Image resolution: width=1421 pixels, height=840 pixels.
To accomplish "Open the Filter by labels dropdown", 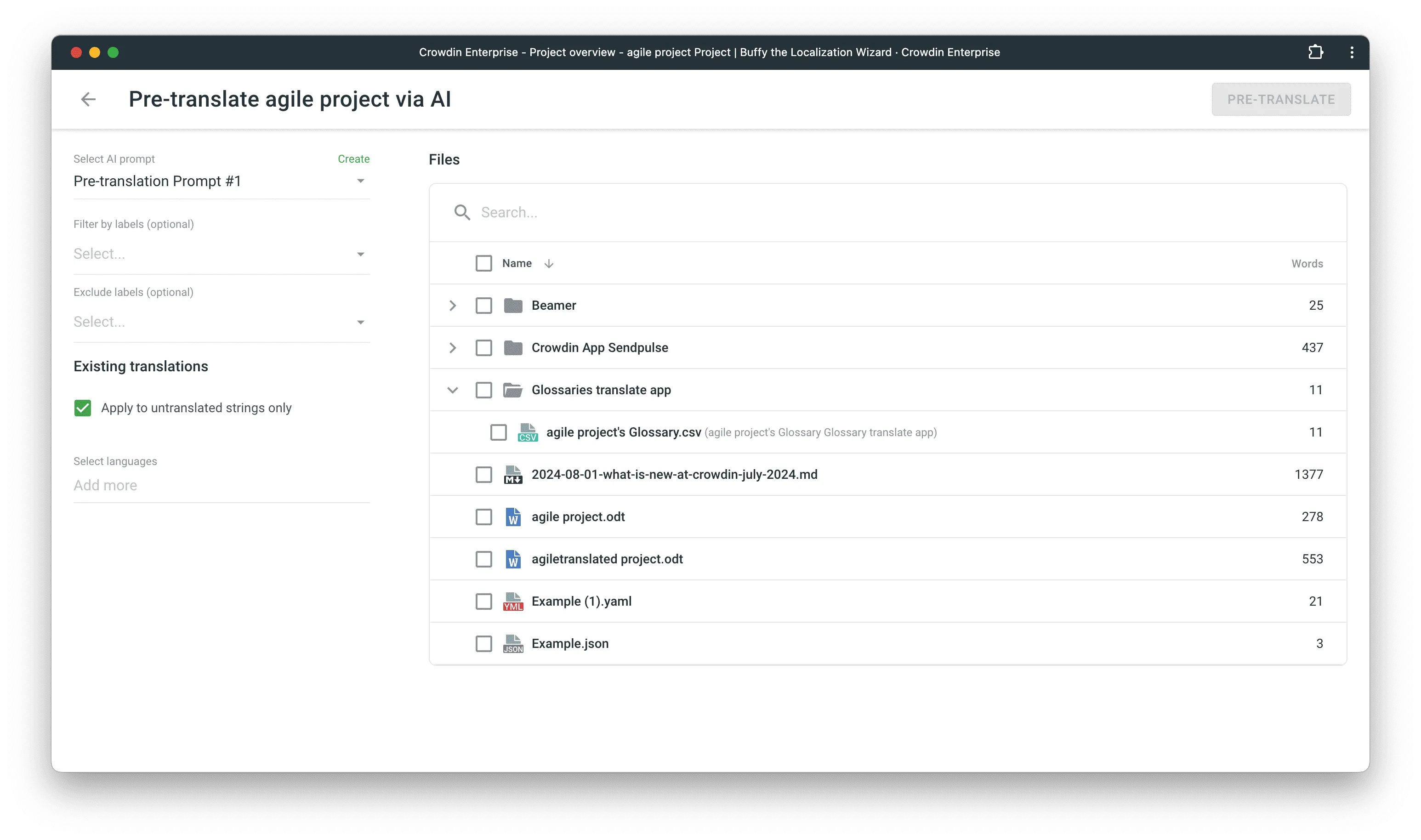I will click(221, 254).
